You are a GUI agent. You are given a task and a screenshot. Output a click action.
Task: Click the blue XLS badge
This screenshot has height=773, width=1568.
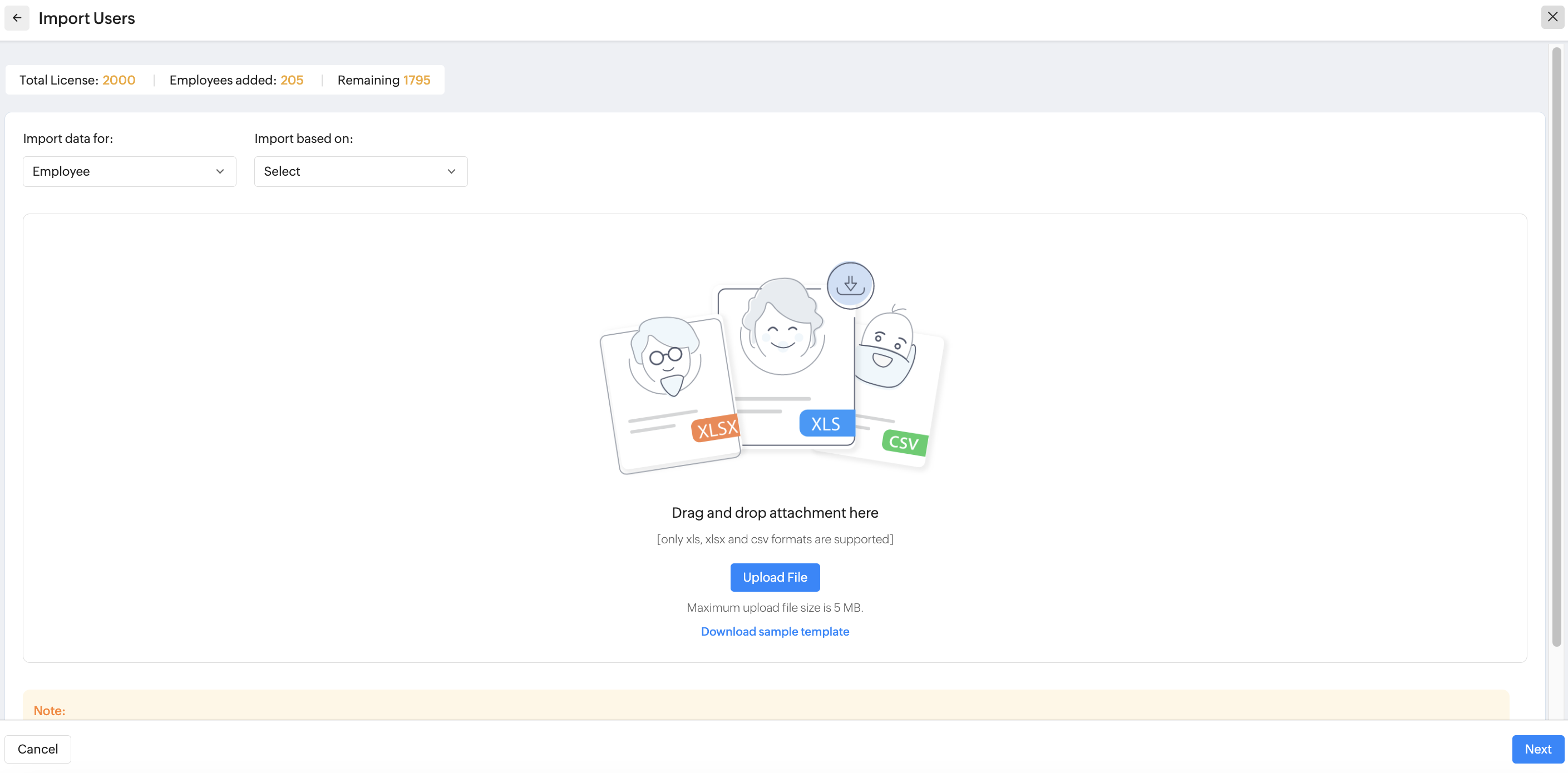825,423
